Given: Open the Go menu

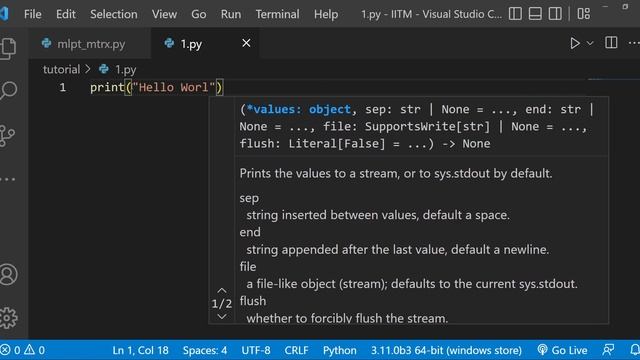Looking at the screenshot, I should 199,14.
